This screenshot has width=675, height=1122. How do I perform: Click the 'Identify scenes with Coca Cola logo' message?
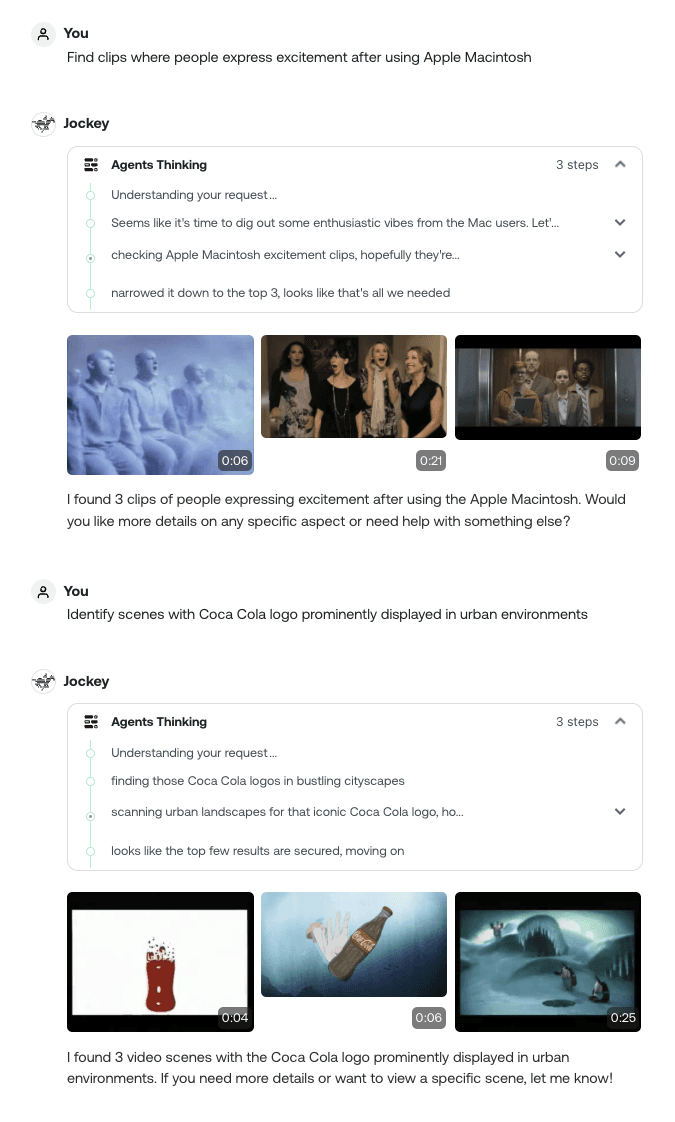(x=327, y=615)
